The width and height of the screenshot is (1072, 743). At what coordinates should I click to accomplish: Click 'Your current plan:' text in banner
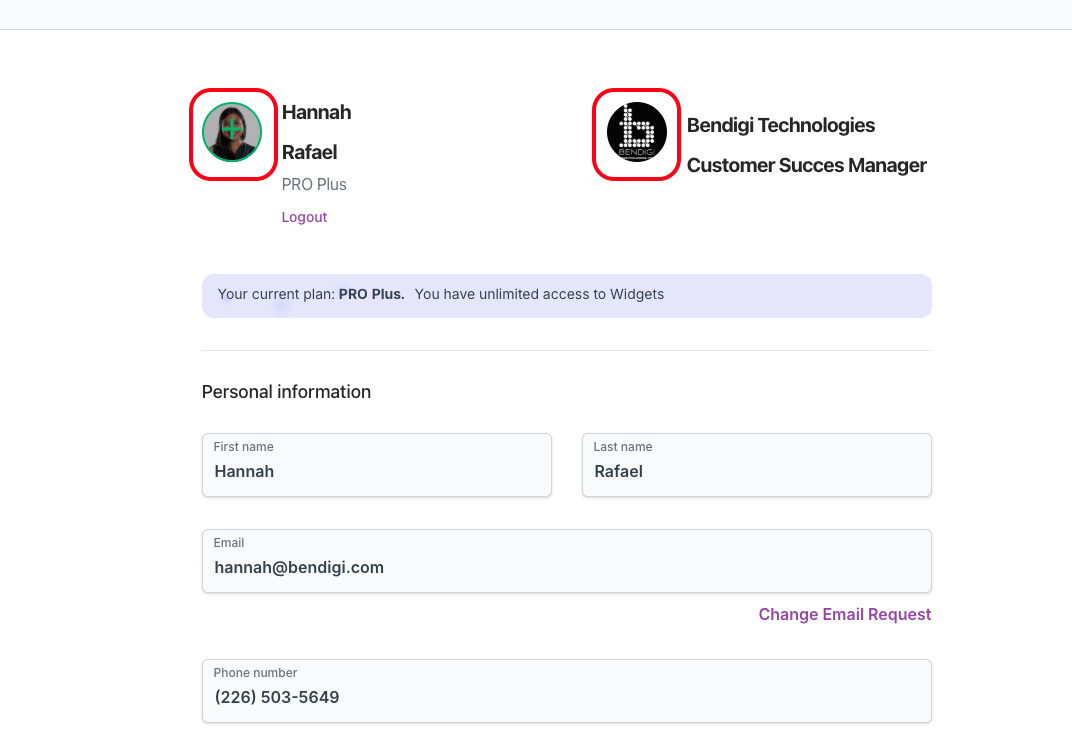tap(276, 294)
